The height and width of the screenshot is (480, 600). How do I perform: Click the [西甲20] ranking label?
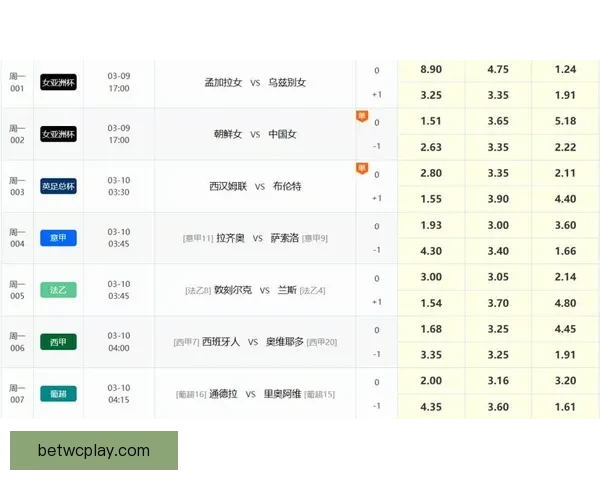(x=322, y=342)
